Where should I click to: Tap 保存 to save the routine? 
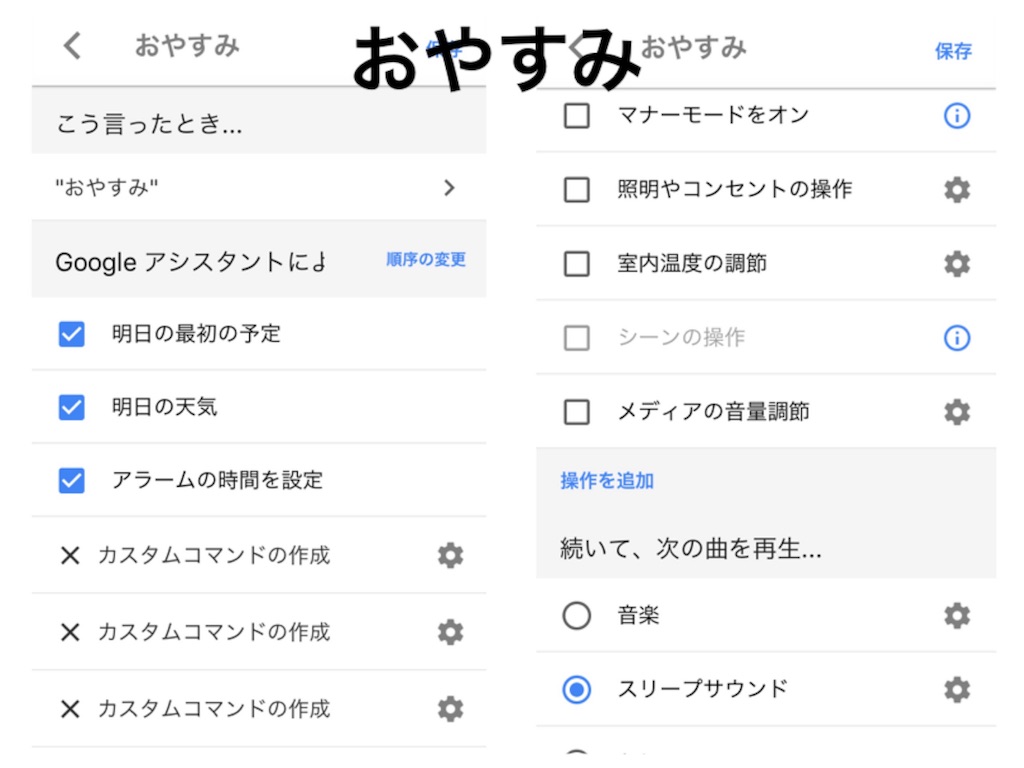pyautogui.click(x=954, y=50)
